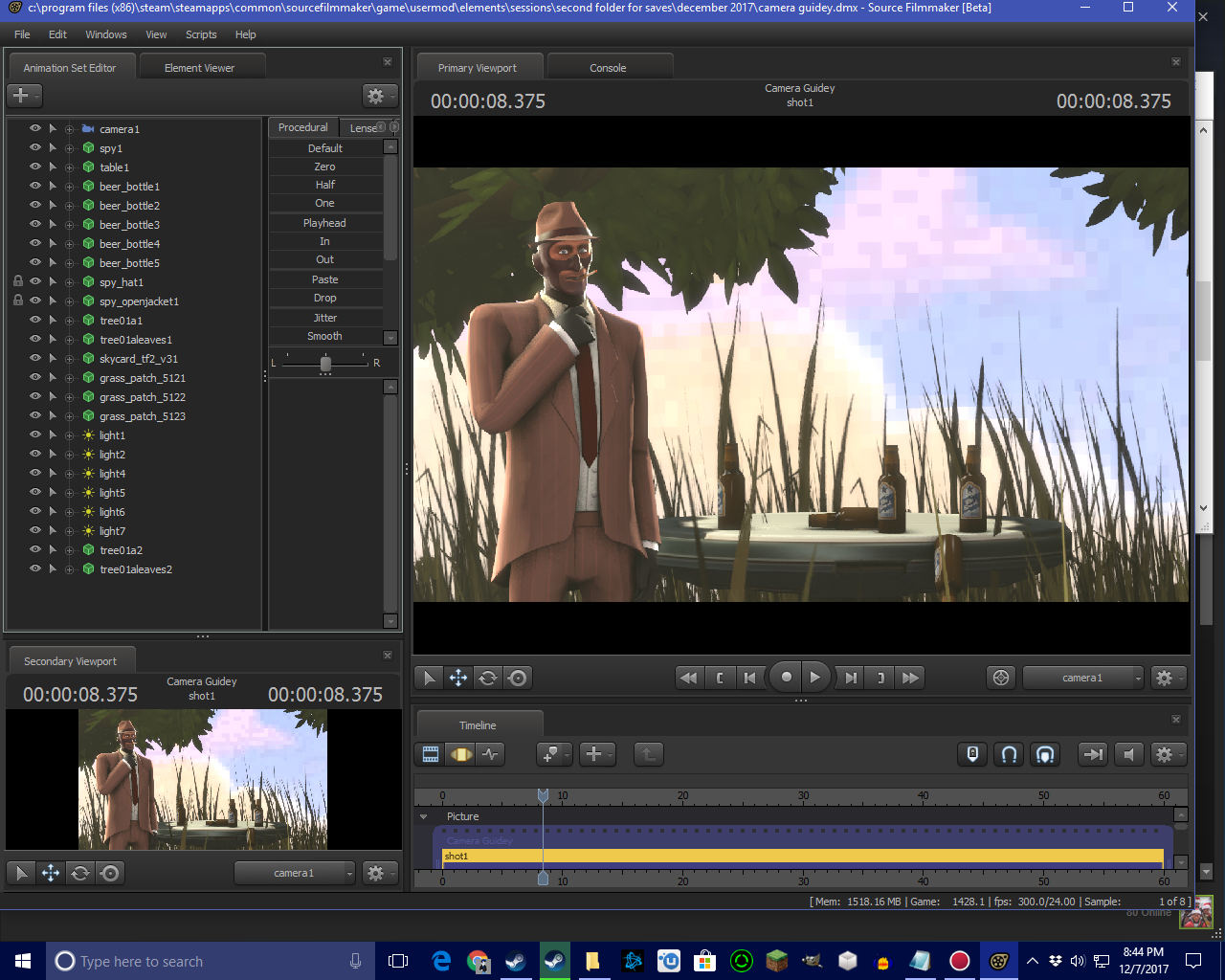Click the Smooth procedural preset
Screen dimensions: 1225x980
(325, 336)
